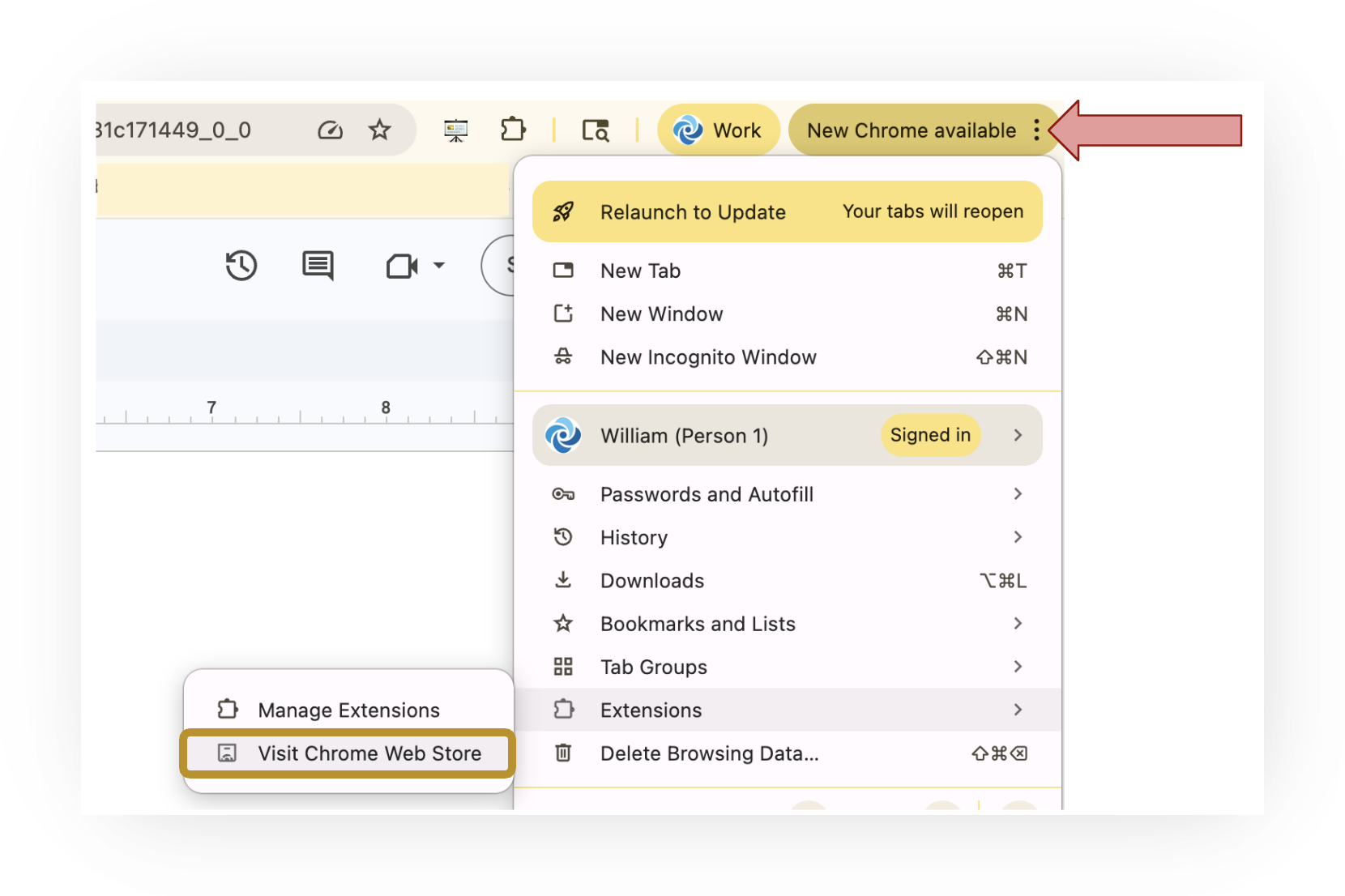Open a New Incognito Window
This screenshot has width=1345, height=896.
[788, 357]
